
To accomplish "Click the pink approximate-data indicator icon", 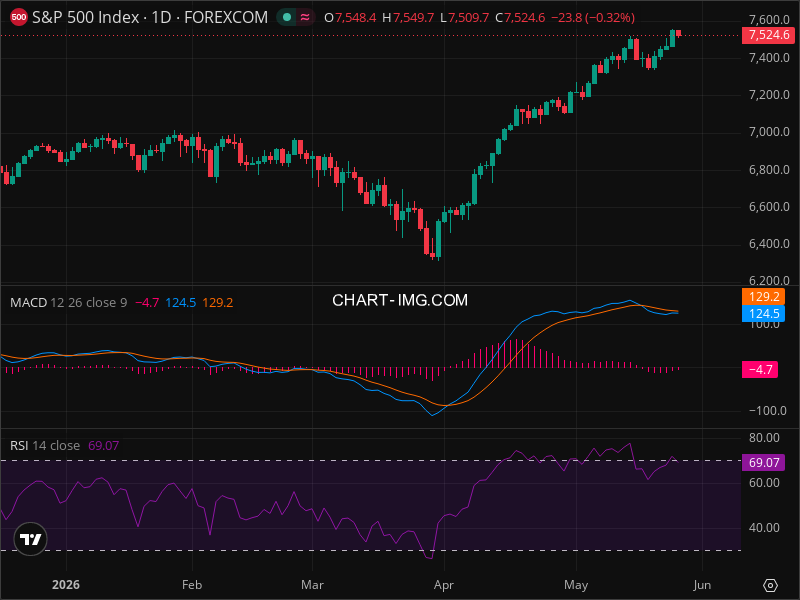I will pos(305,17).
